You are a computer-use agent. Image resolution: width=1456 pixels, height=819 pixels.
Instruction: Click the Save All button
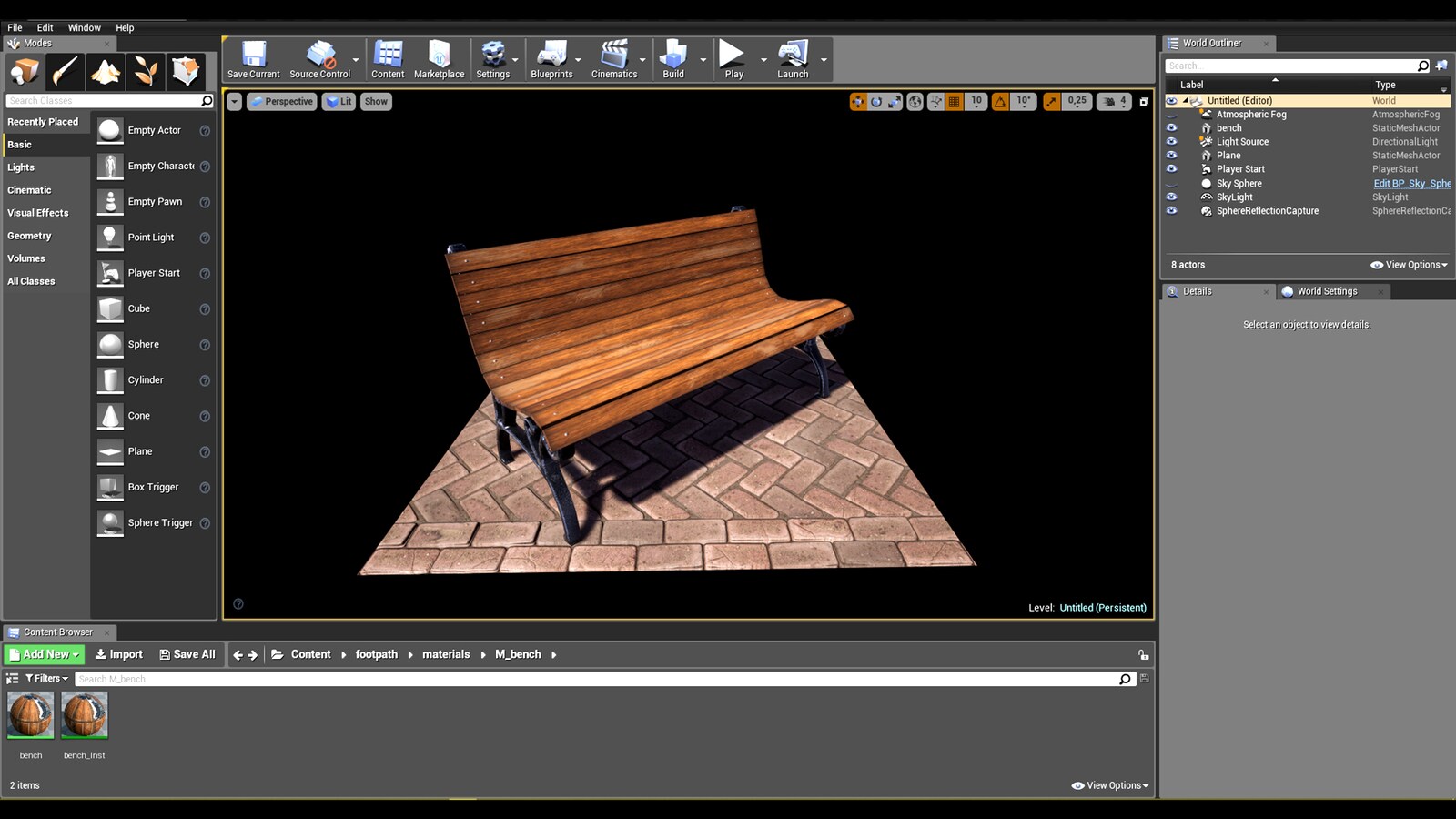click(x=187, y=654)
